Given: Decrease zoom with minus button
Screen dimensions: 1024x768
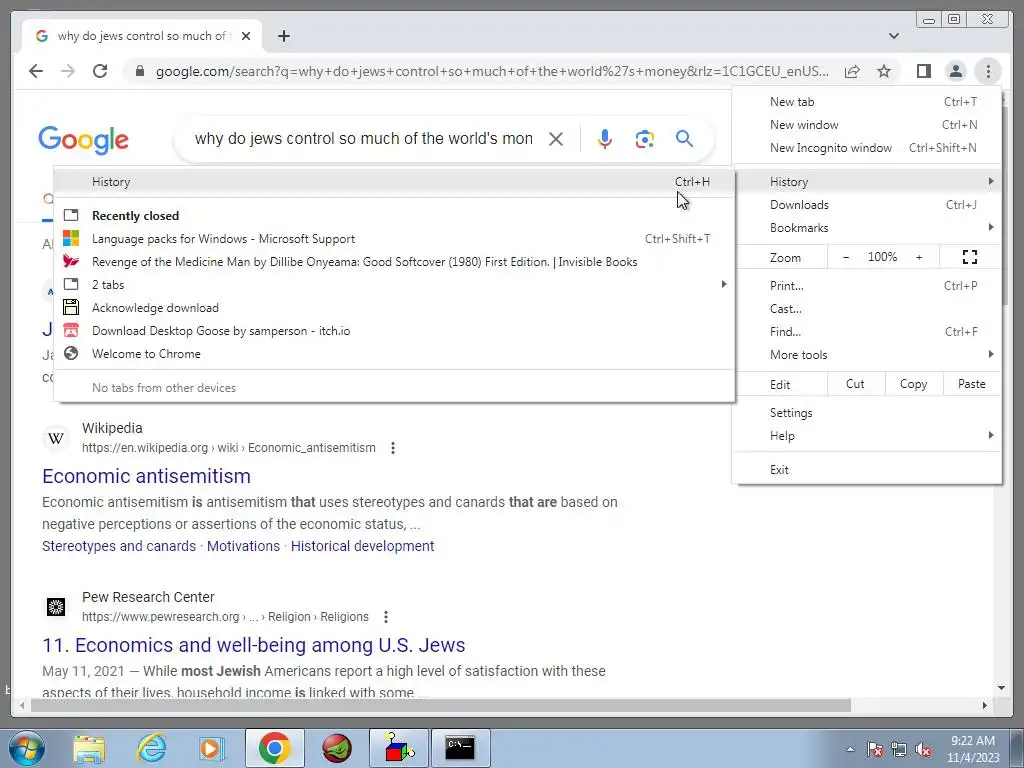Looking at the screenshot, I should coord(846,257).
